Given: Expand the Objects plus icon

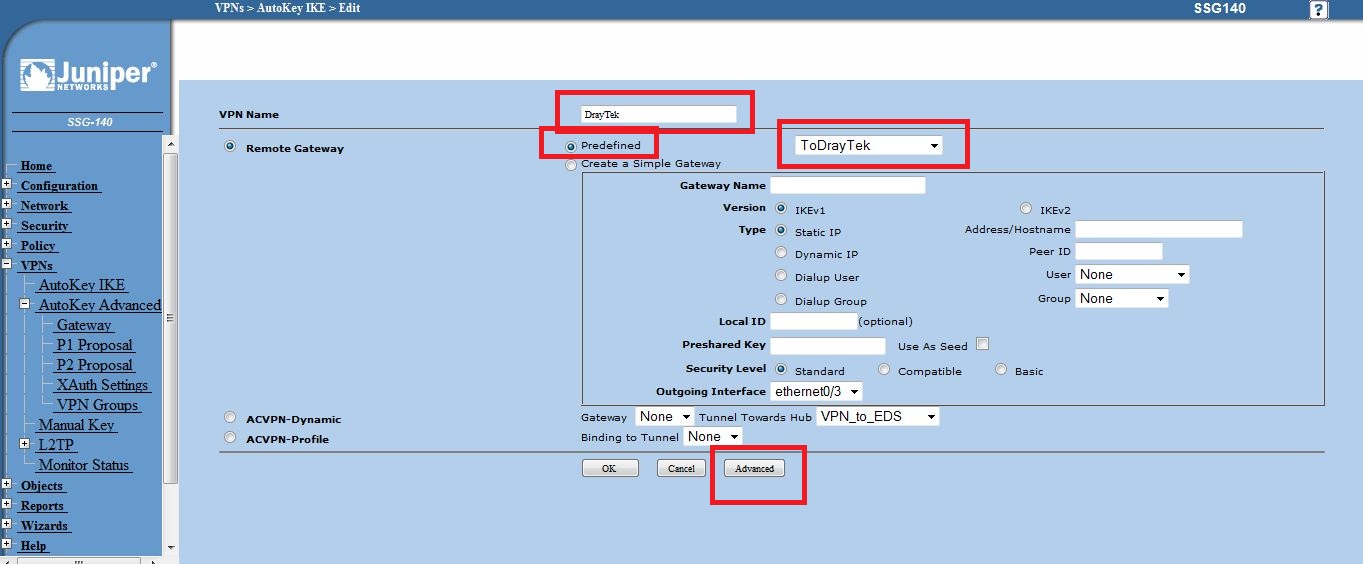Looking at the screenshot, I should coord(6,485).
